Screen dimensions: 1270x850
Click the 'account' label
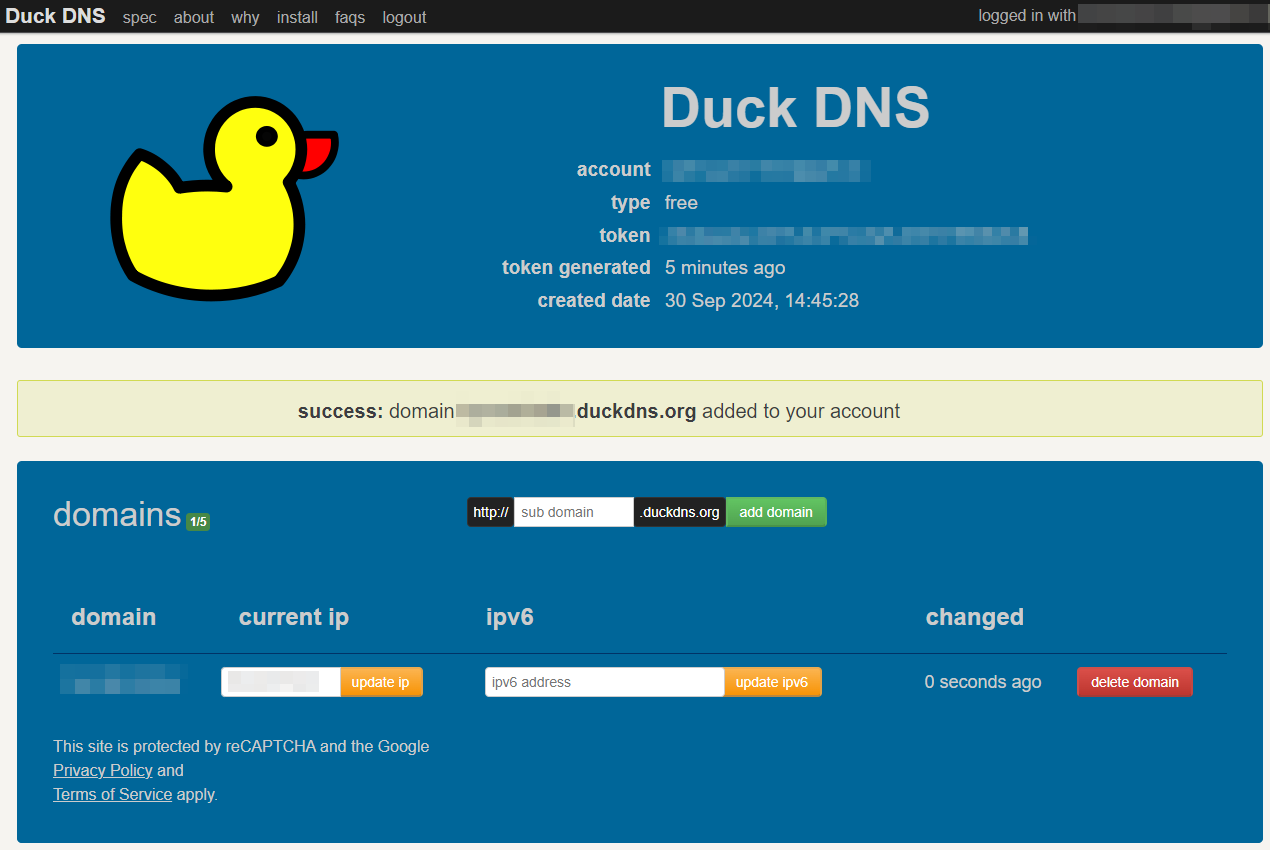click(614, 169)
